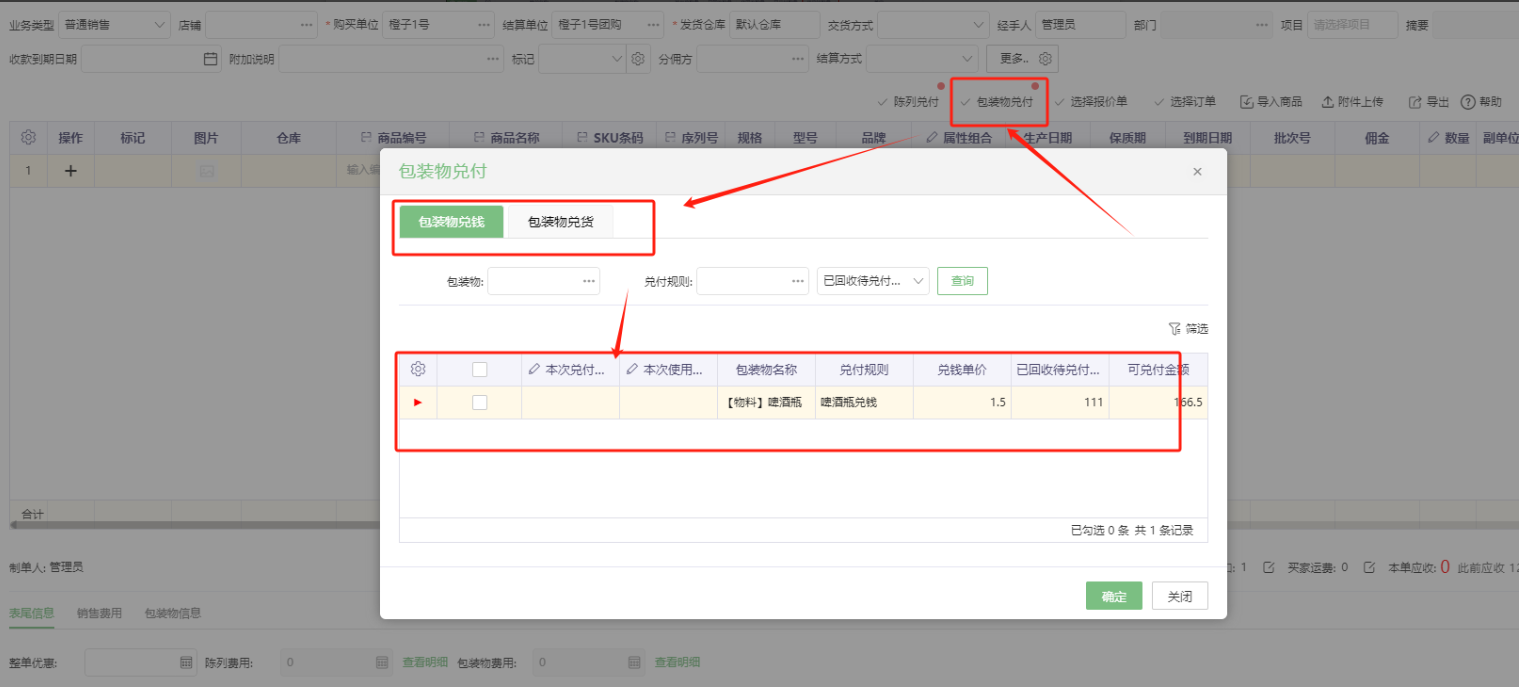
Task: Open the 结算单位 lookup ellipsis
Action: 653,24
